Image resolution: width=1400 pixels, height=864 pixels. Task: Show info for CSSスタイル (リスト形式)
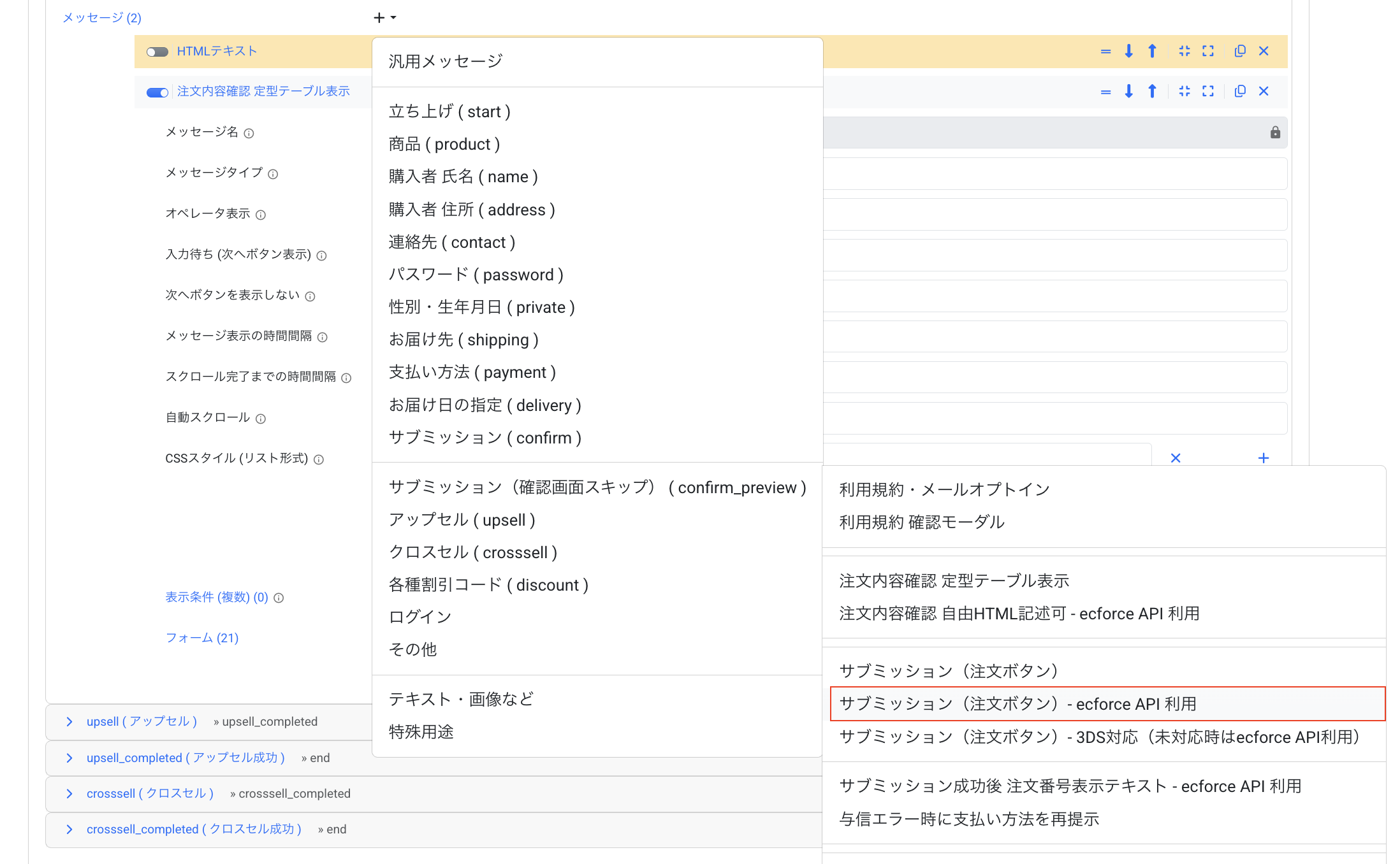pos(319,459)
